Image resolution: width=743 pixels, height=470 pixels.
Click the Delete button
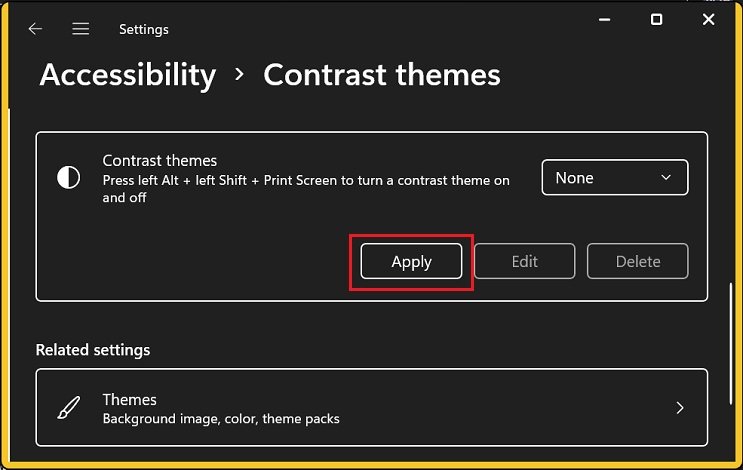638,261
